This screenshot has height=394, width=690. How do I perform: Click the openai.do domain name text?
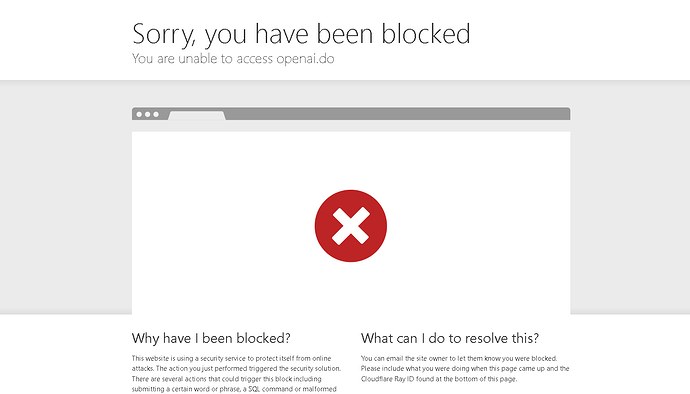point(305,59)
